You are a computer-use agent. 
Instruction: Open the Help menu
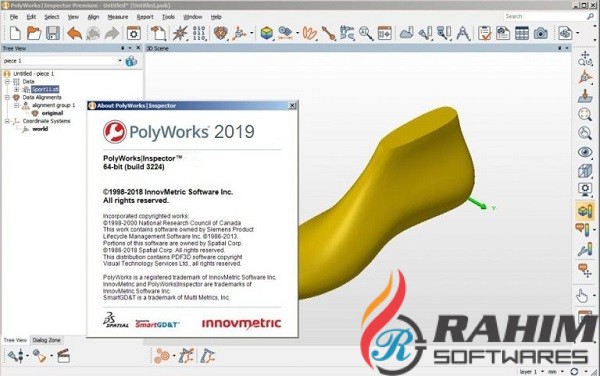[x=216, y=17]
